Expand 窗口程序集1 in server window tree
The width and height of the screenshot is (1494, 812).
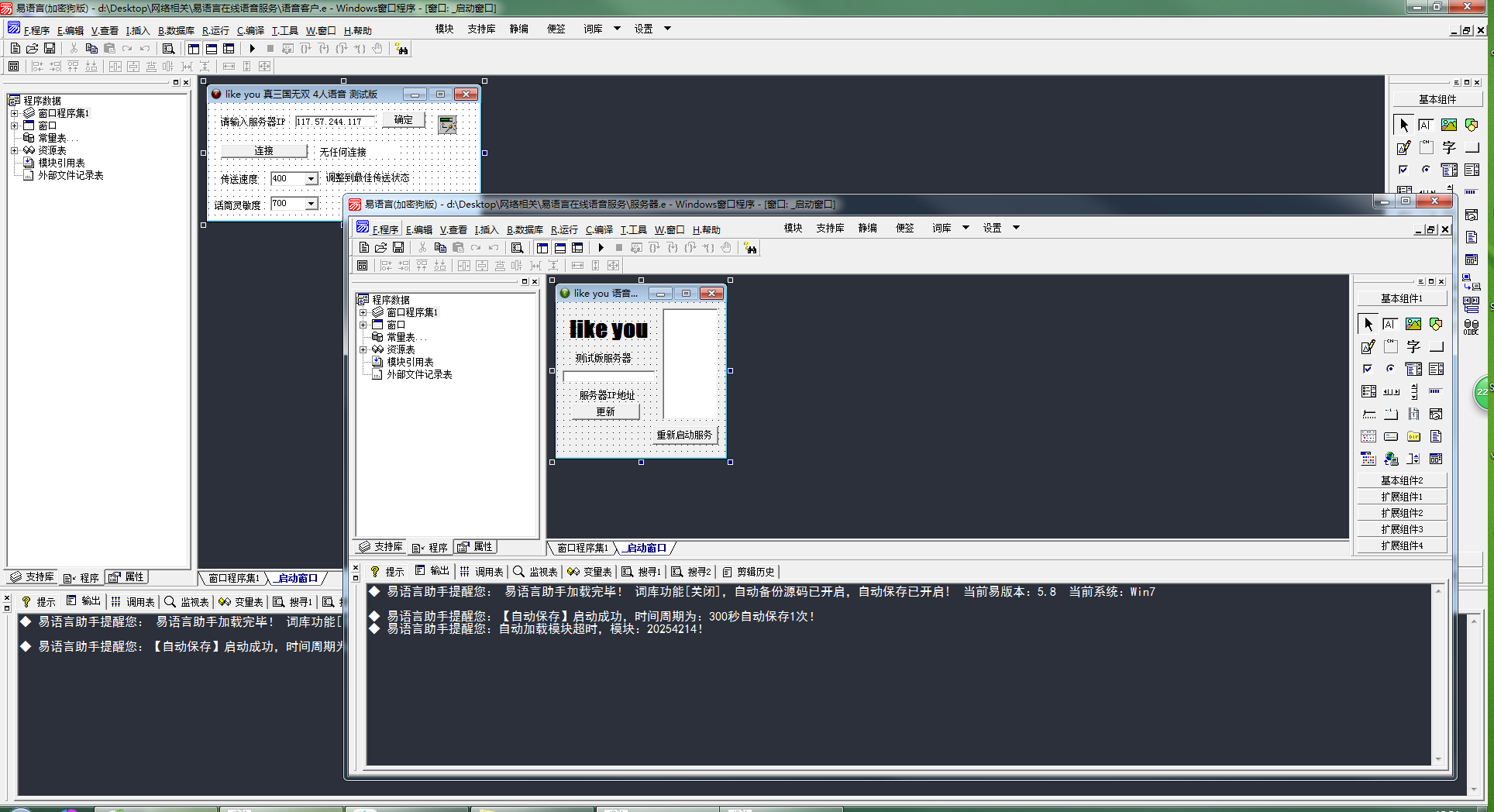click(363, 313)
